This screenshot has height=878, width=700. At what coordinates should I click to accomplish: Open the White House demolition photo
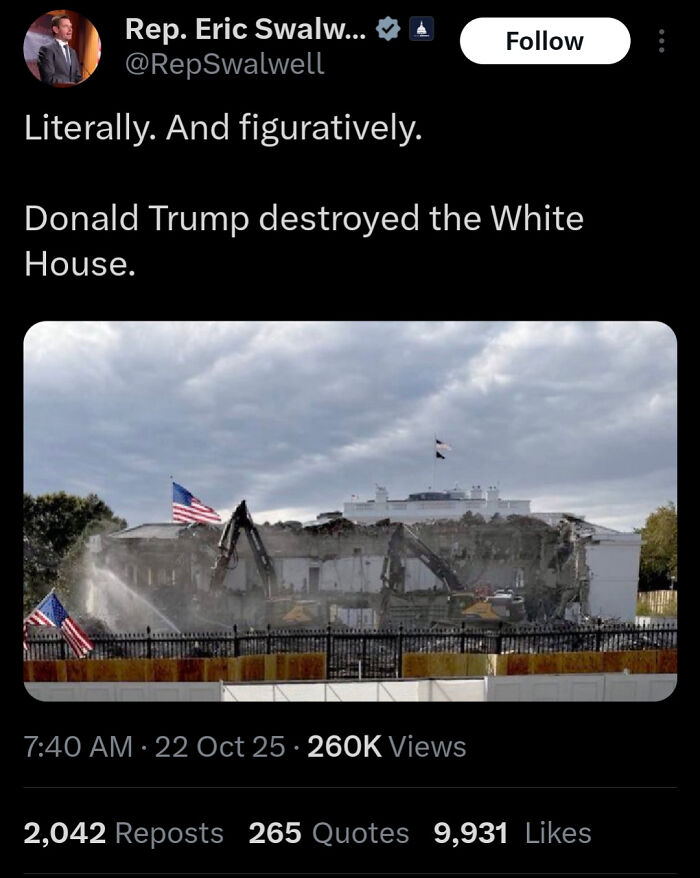350,511
